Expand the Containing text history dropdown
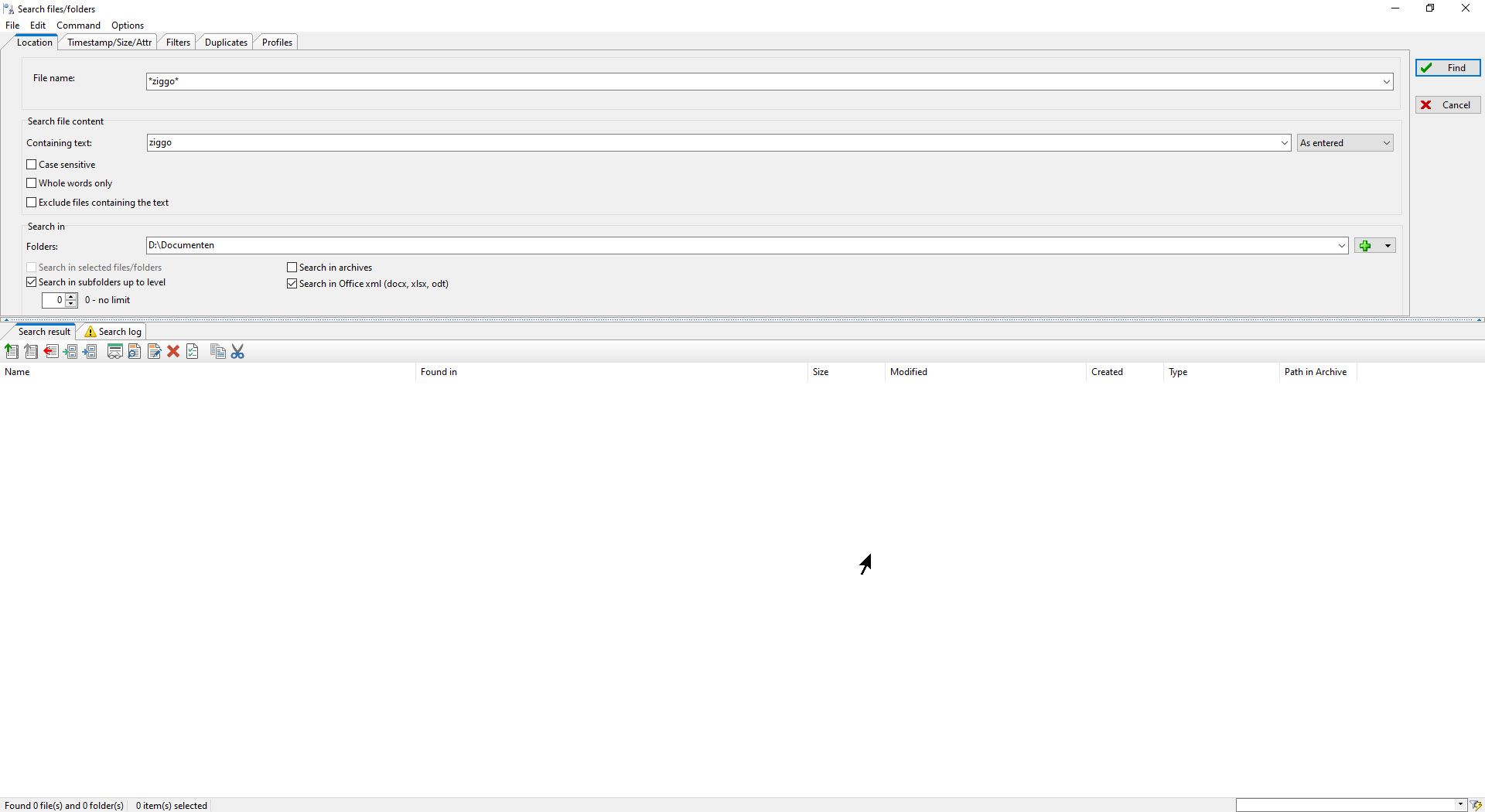Image resolution: width=1485 pixels, height=812 pixels. (1285, 143)
